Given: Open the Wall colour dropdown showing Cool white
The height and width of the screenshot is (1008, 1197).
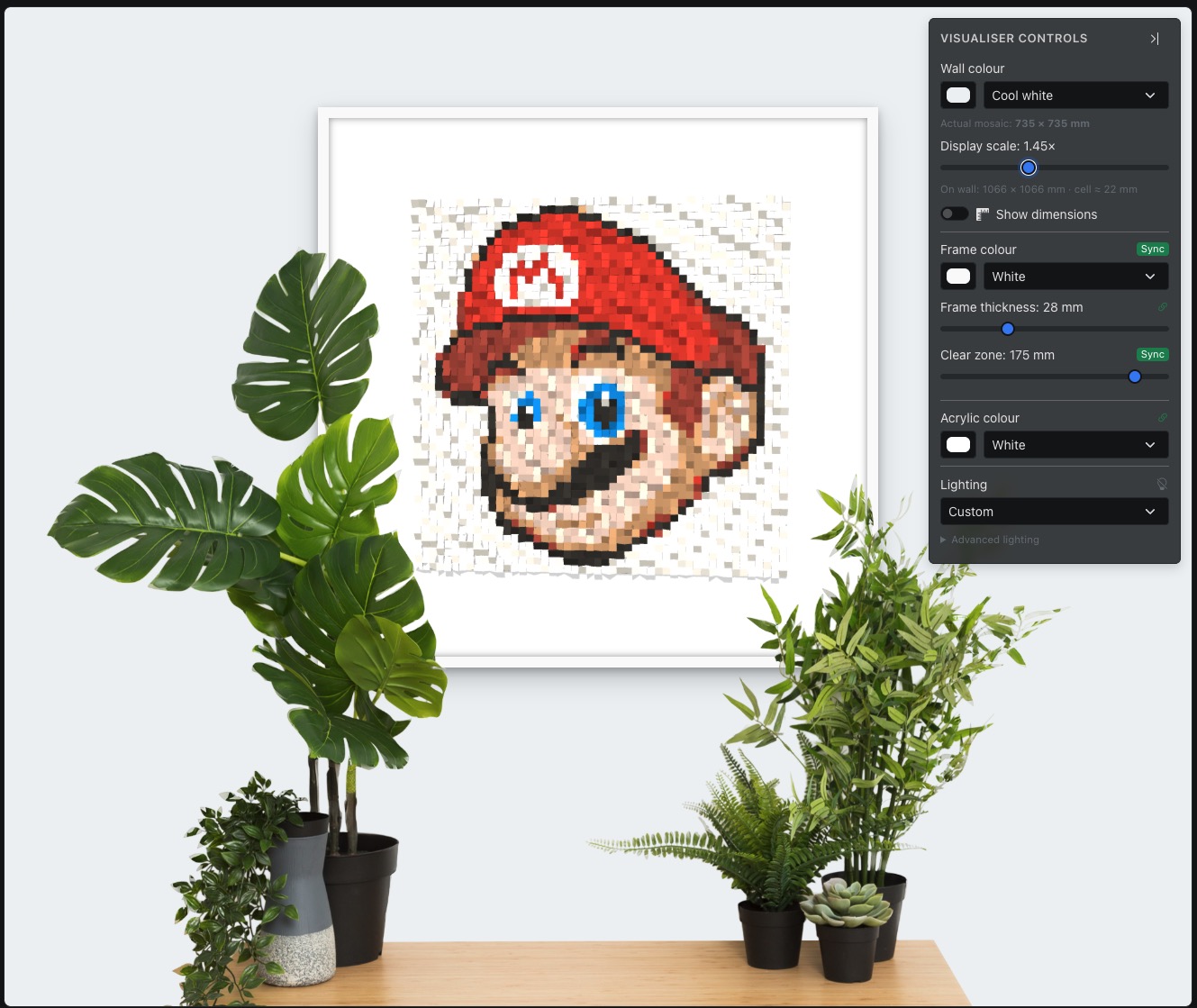Looking at the screenshot, I should [x=1075, y=95].
